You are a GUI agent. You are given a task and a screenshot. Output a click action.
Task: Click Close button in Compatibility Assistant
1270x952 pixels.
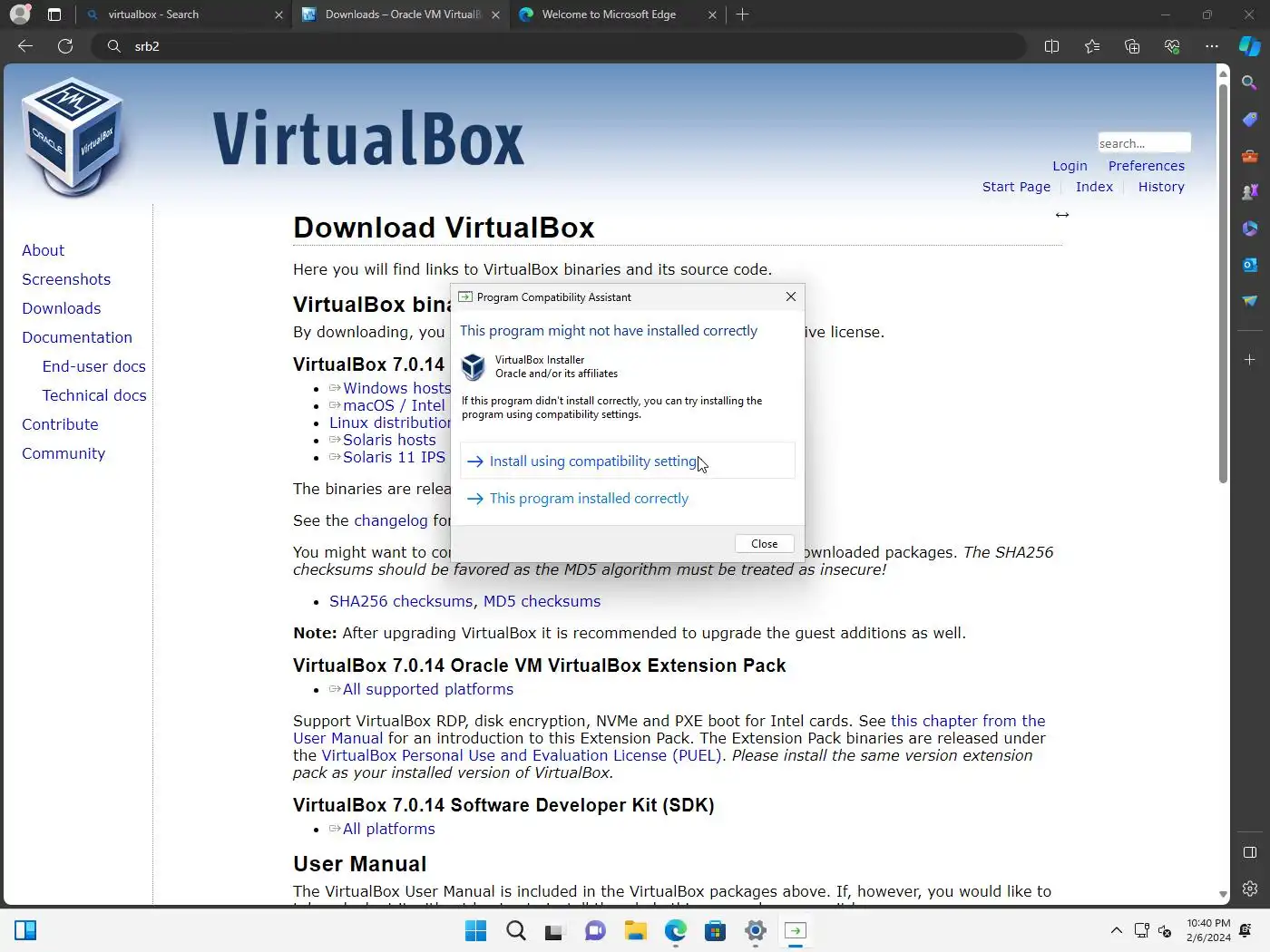(x=765, y=544)
